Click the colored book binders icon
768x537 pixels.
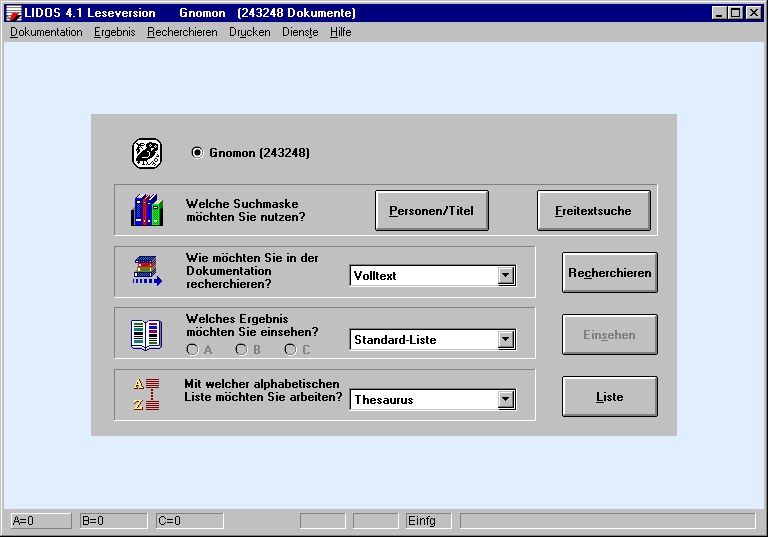click(x=147, y=210)
